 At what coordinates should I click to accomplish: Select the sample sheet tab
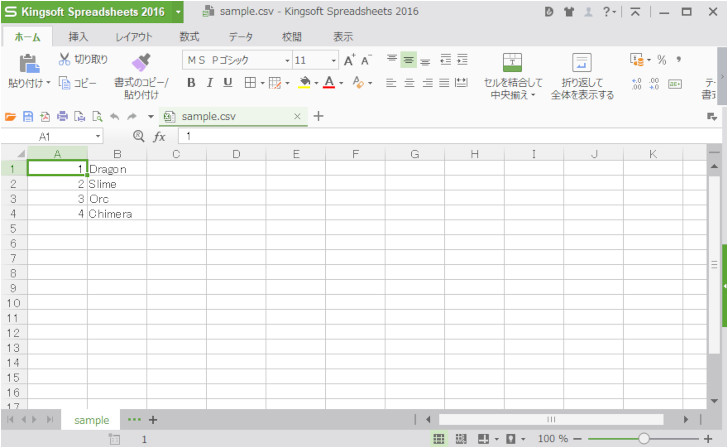[x=91, y=420]
